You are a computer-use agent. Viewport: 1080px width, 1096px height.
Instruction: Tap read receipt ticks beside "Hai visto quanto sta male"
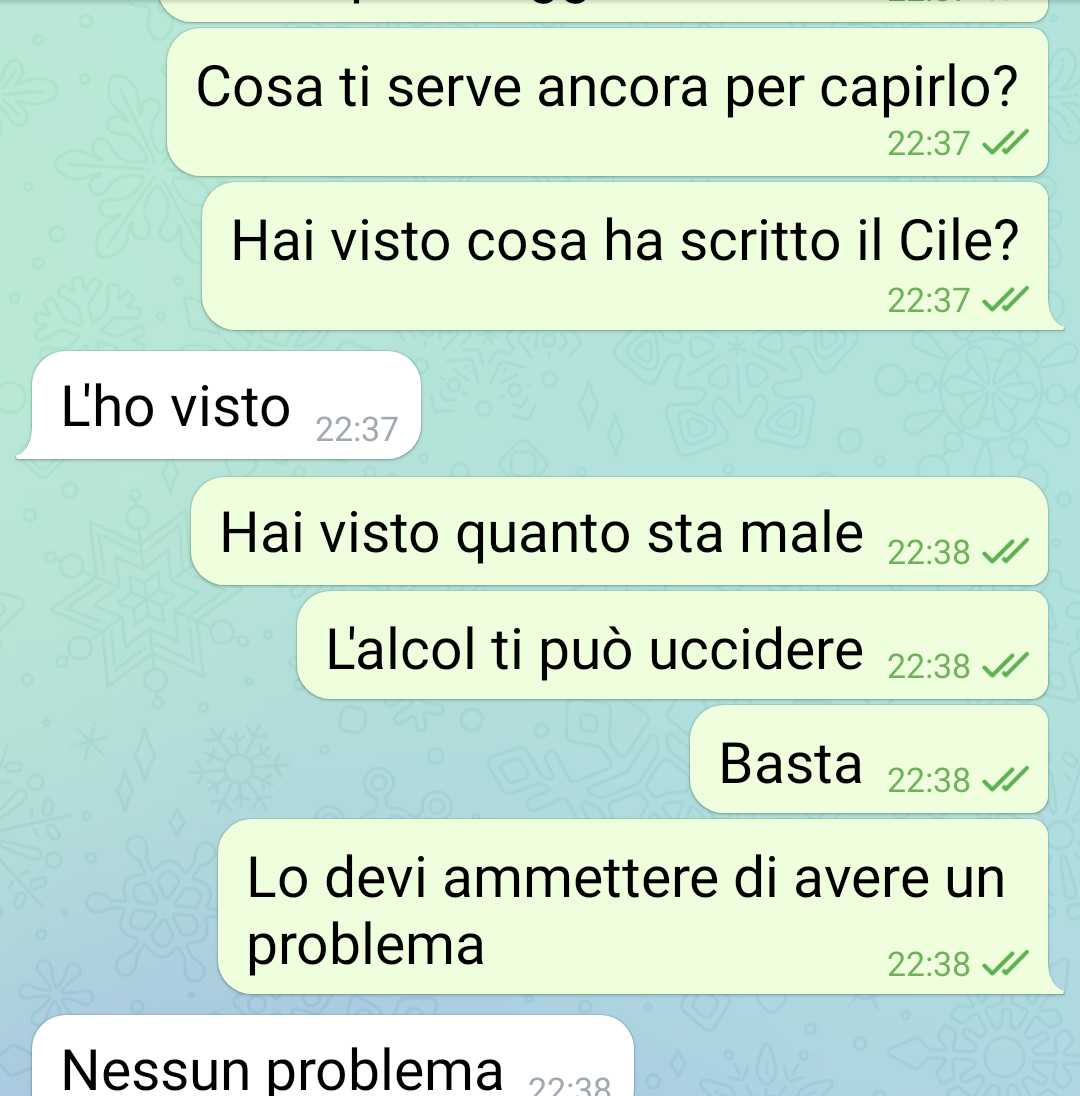click(1005, 551)
